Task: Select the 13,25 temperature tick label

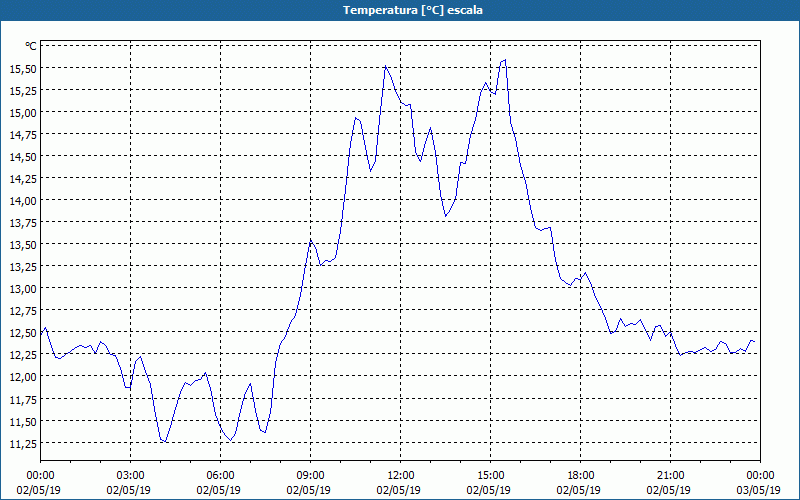Action: tap(23, 266)
